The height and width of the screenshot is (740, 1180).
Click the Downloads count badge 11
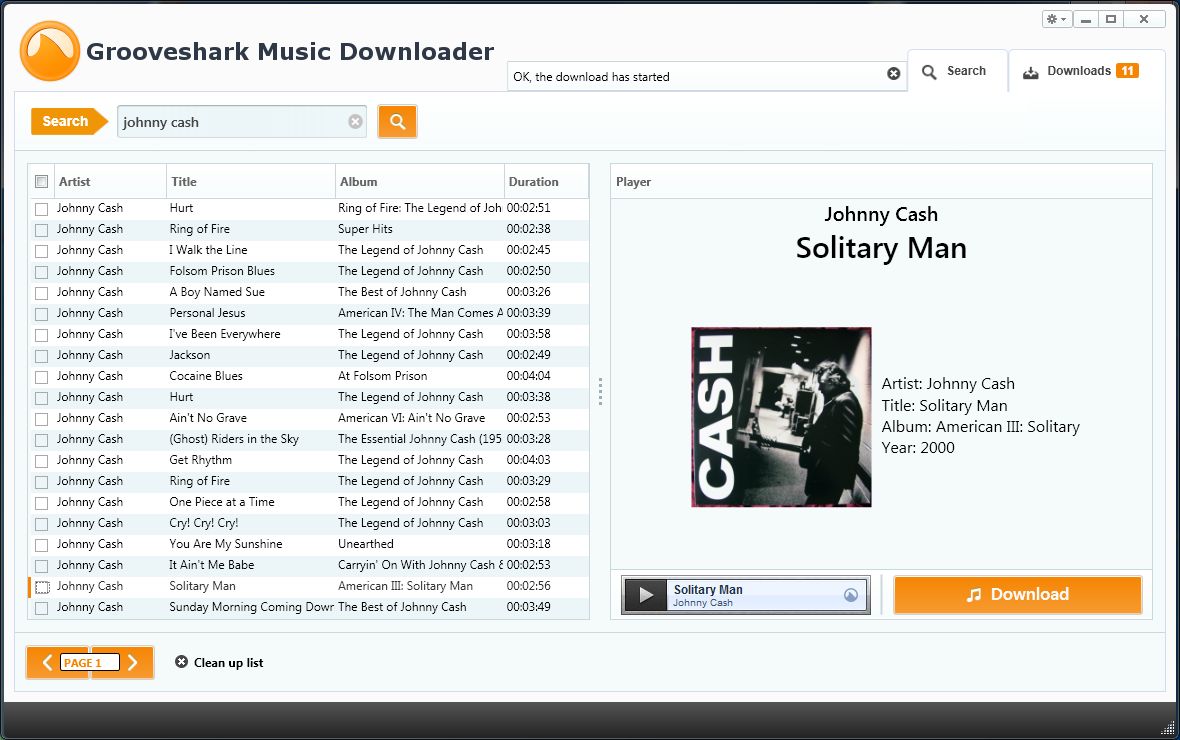(x=1127, y=71)
